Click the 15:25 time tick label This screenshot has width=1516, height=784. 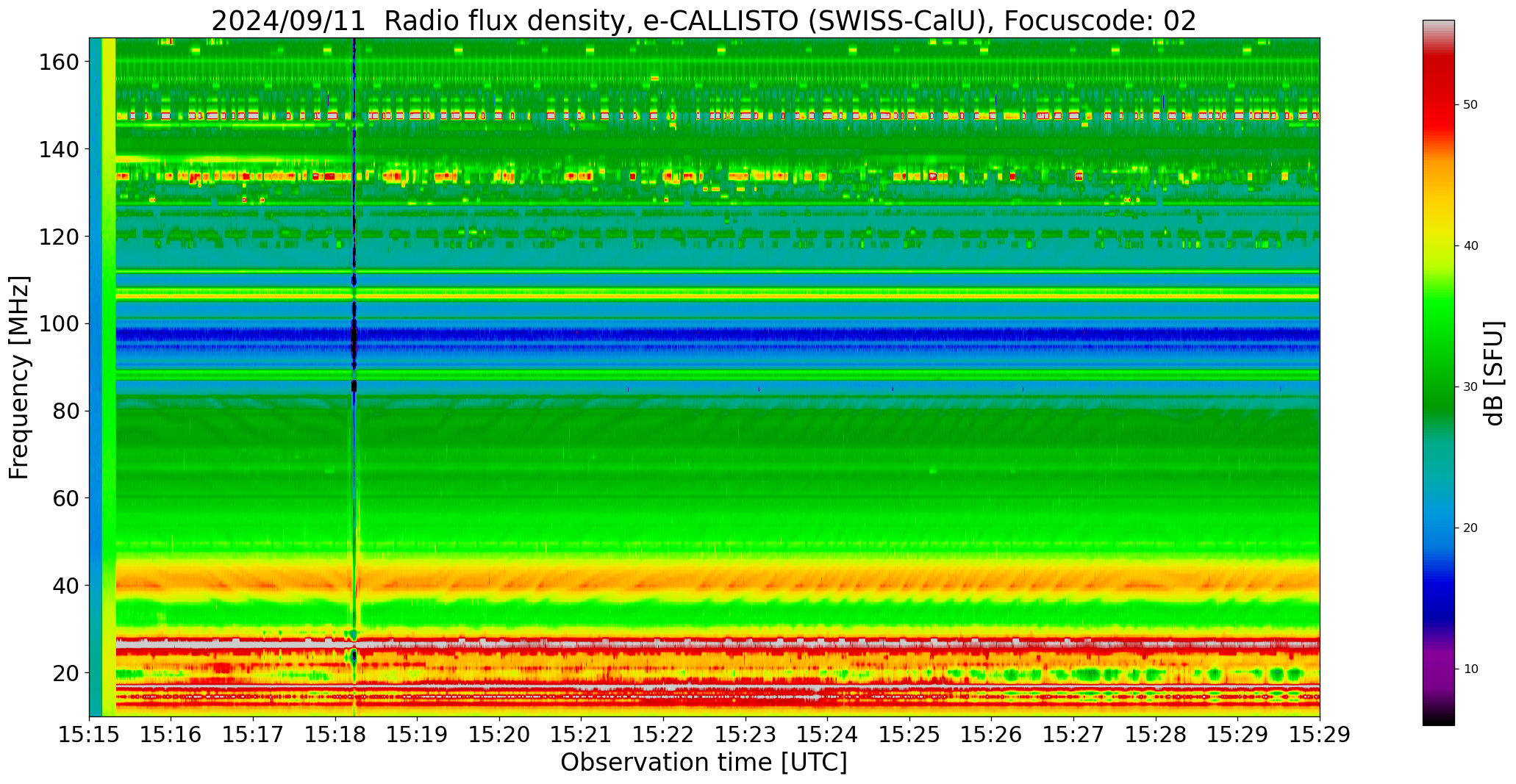pos(909,735)
